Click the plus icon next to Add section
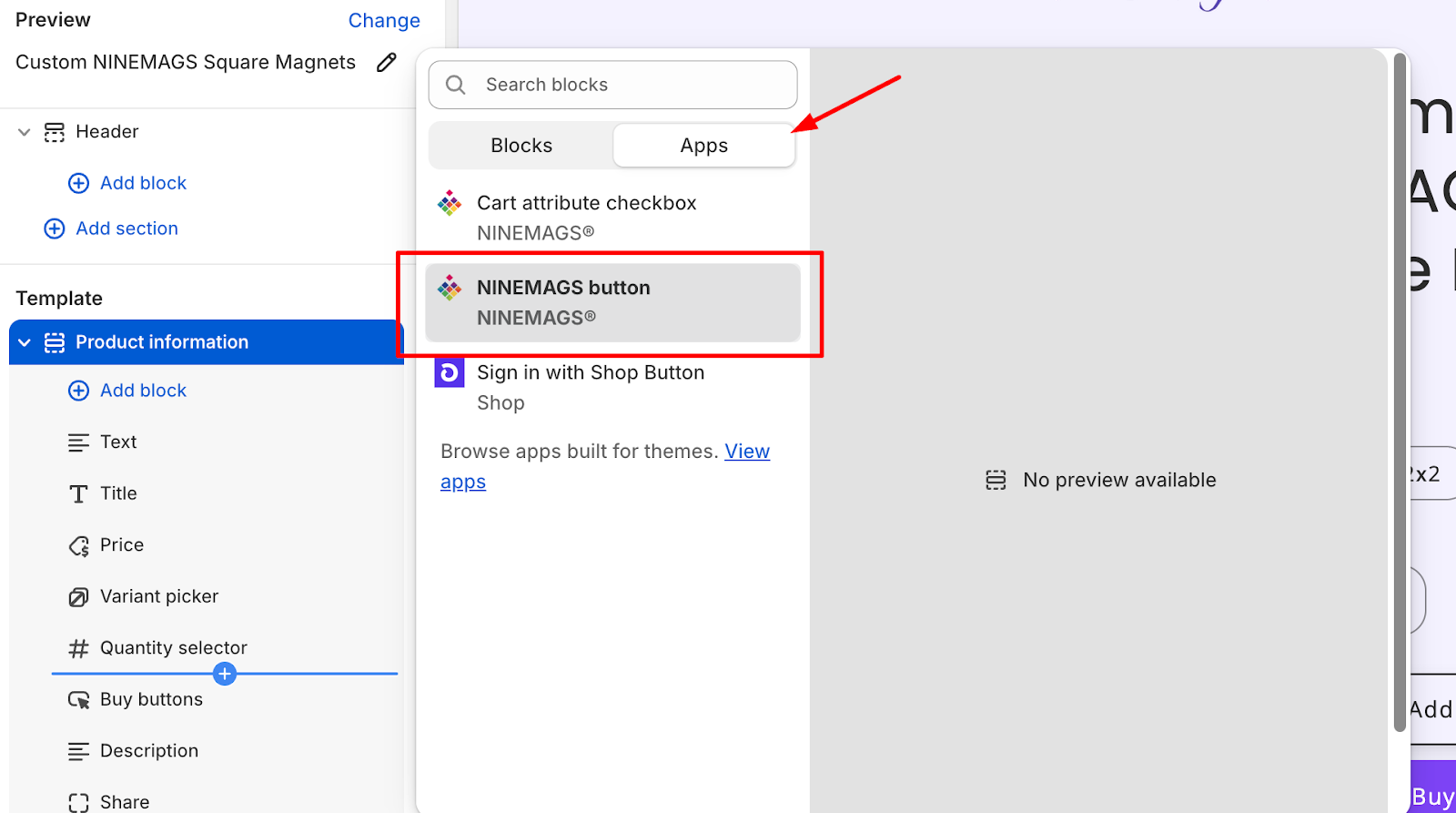This screenshot has width=1456, height=813. [55, 229]
